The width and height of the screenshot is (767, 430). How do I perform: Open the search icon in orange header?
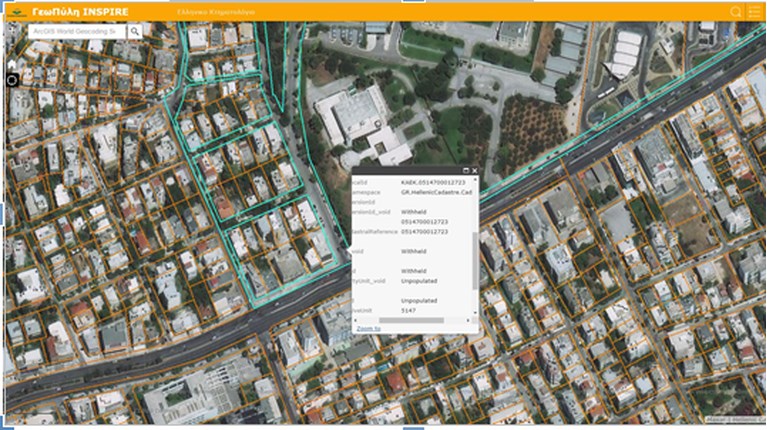click(x=736, y=12)
